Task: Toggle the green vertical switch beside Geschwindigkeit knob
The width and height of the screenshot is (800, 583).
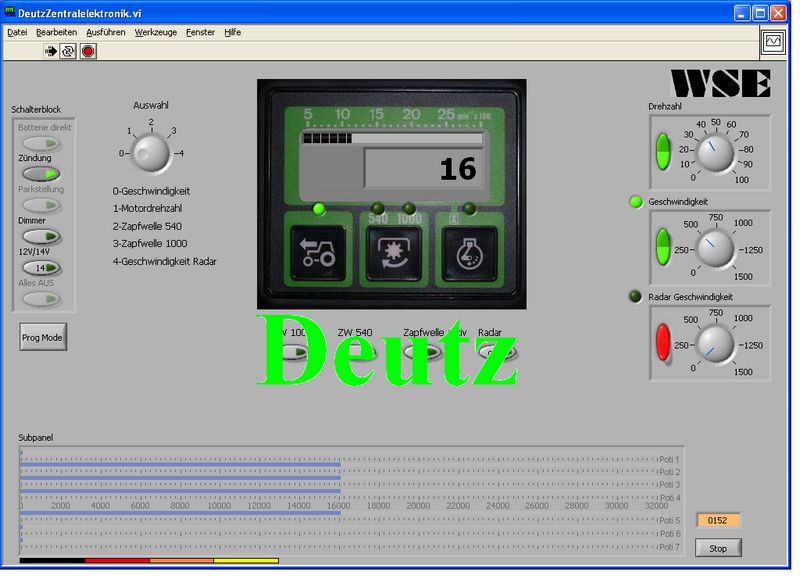Action: [663, 247]
